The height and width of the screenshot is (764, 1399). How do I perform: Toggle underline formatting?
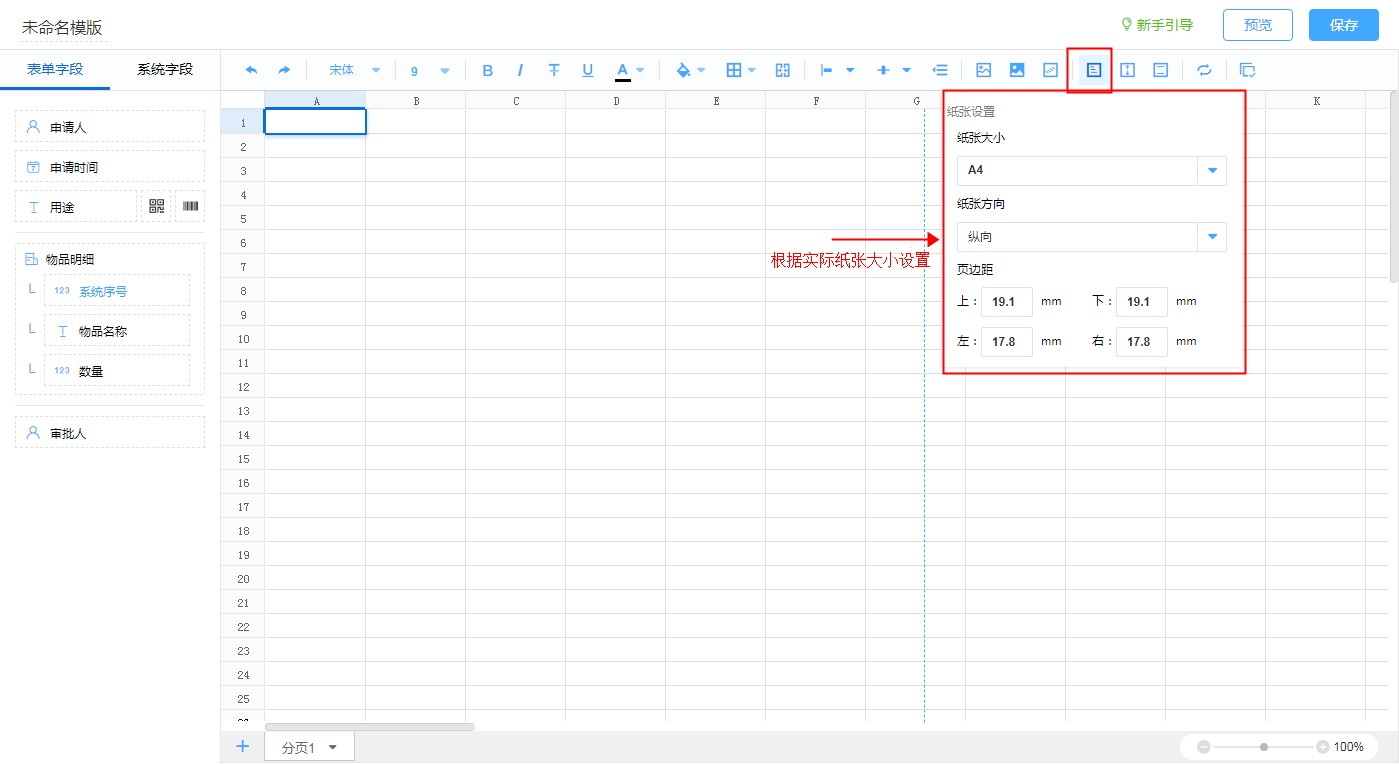(x=588, y=70)
